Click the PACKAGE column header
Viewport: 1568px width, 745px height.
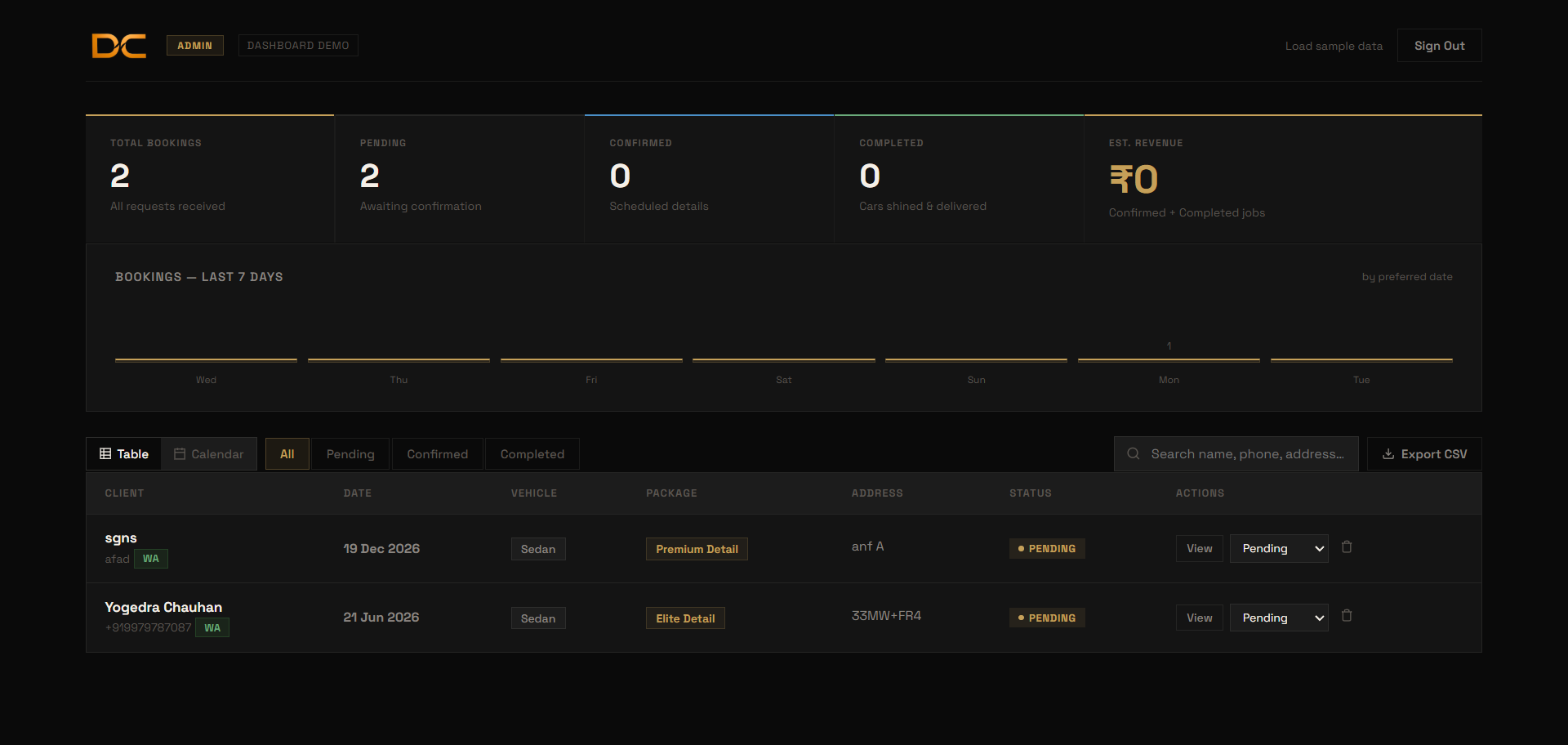coord(671,493)
